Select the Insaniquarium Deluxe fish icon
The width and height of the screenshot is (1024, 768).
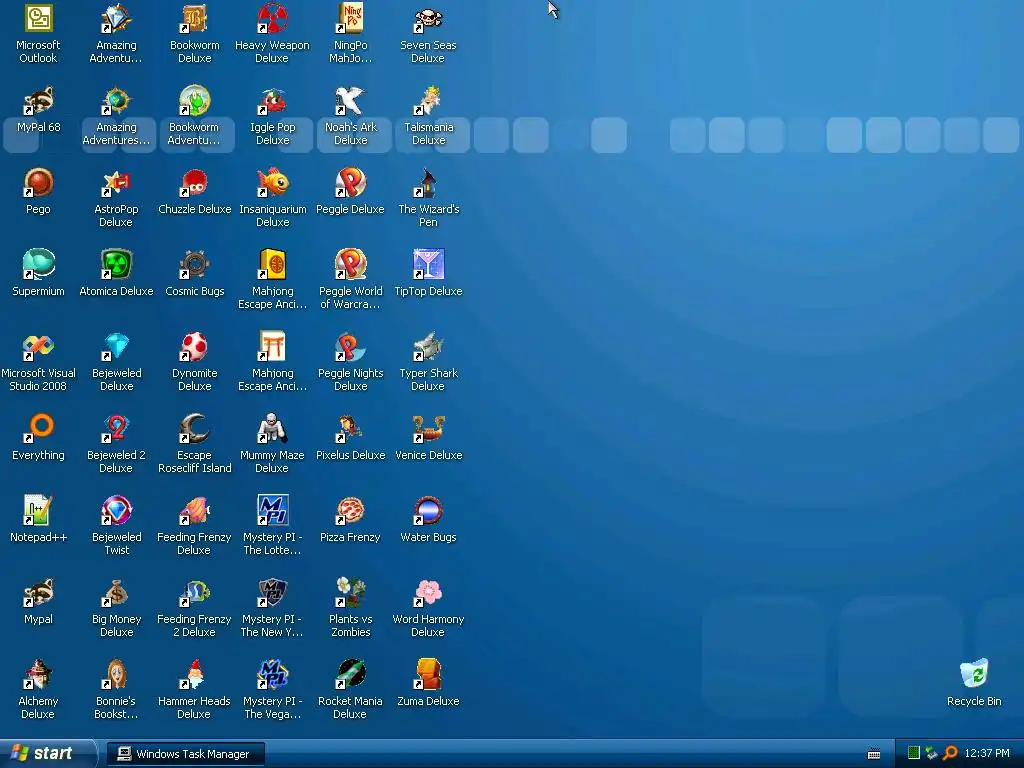coord(272,183)
